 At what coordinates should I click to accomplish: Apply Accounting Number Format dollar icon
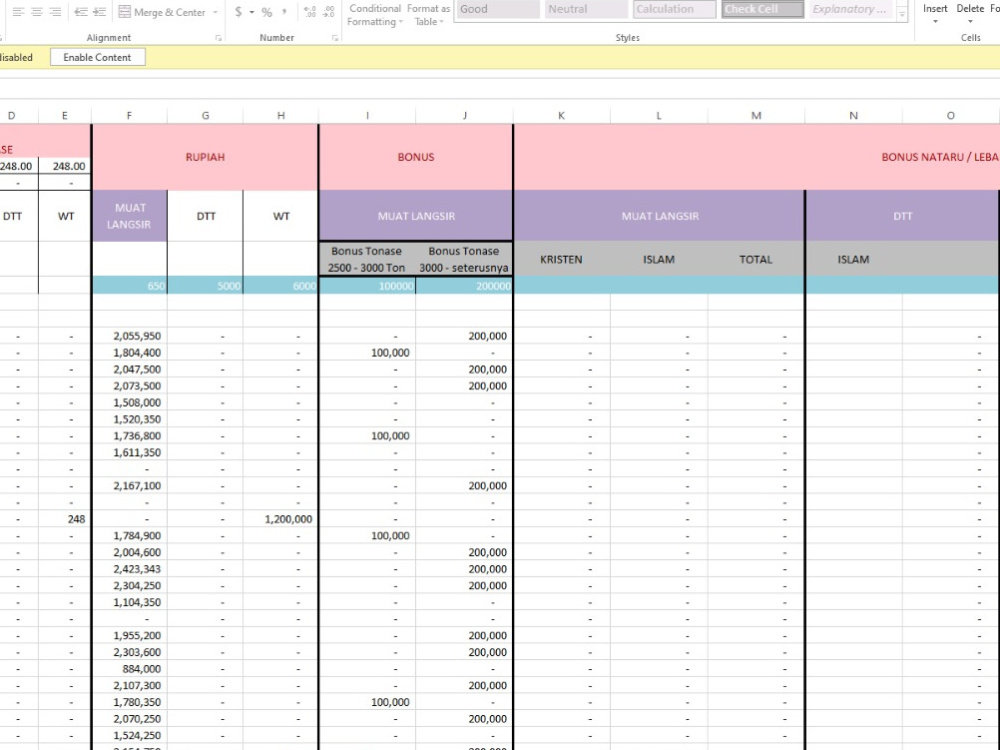(x=239, y=12)
